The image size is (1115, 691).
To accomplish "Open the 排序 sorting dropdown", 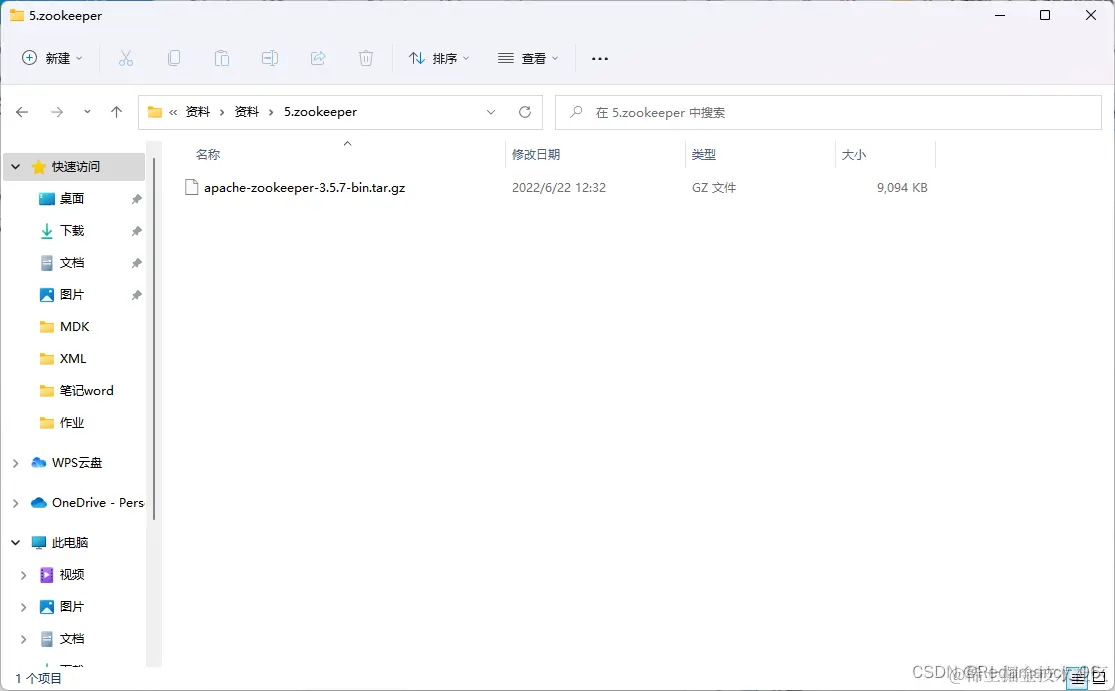I will tap(439, 58).
